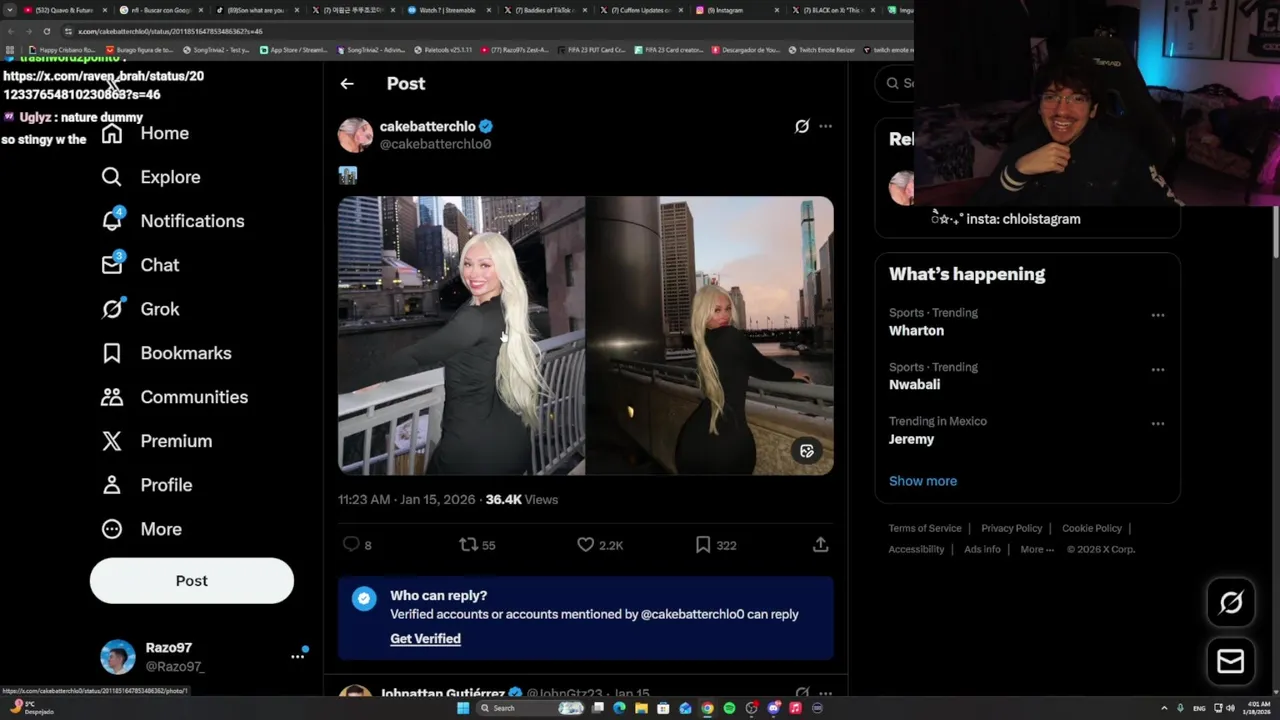Open the Twitch Emote Resizer bookmark
This screenshot has width=1280, height=720.
point(822,50)
